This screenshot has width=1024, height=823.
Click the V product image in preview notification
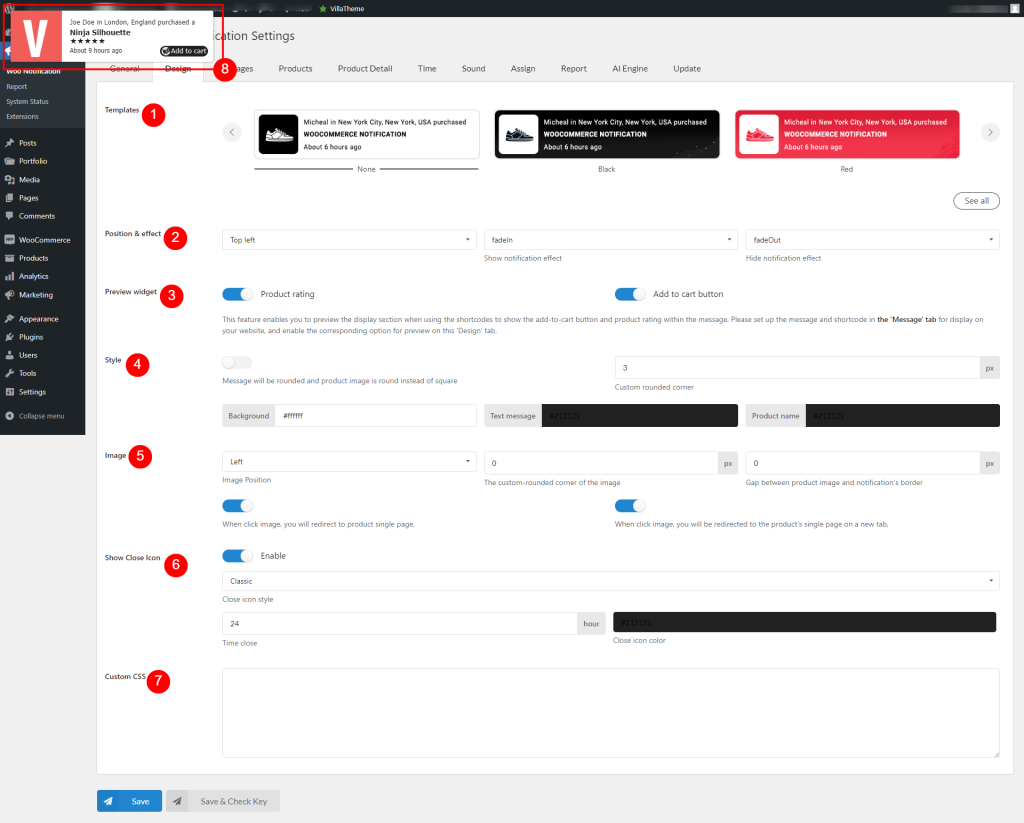click(37, 36)
